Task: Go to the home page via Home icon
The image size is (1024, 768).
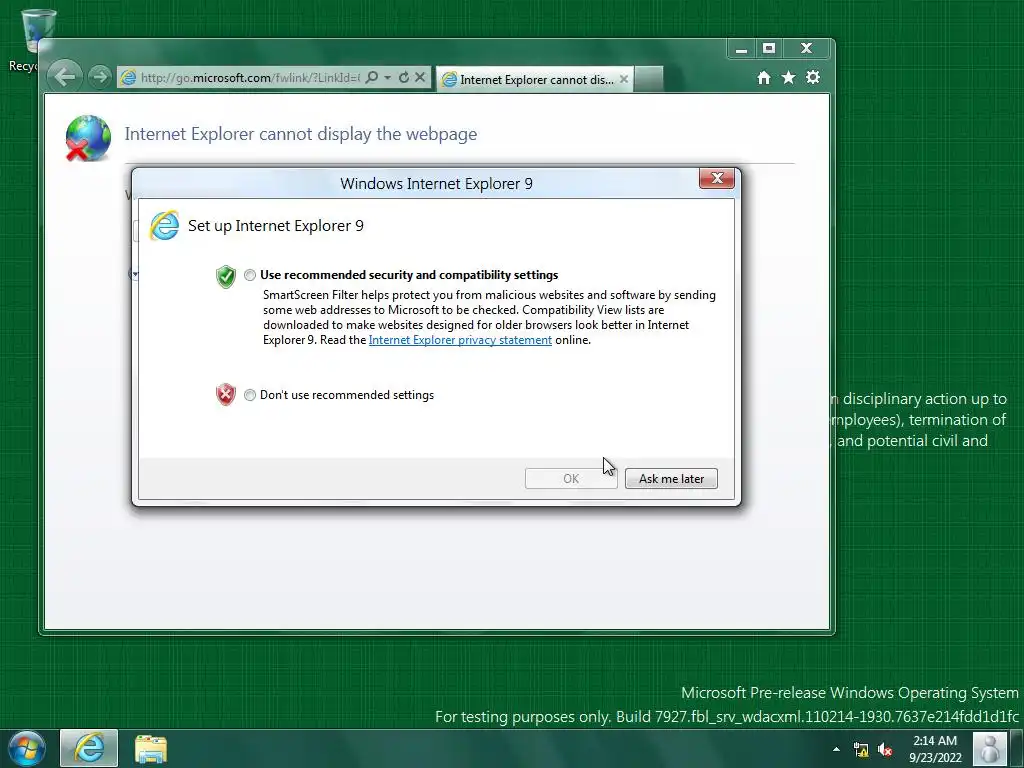Action: point(763,78)
